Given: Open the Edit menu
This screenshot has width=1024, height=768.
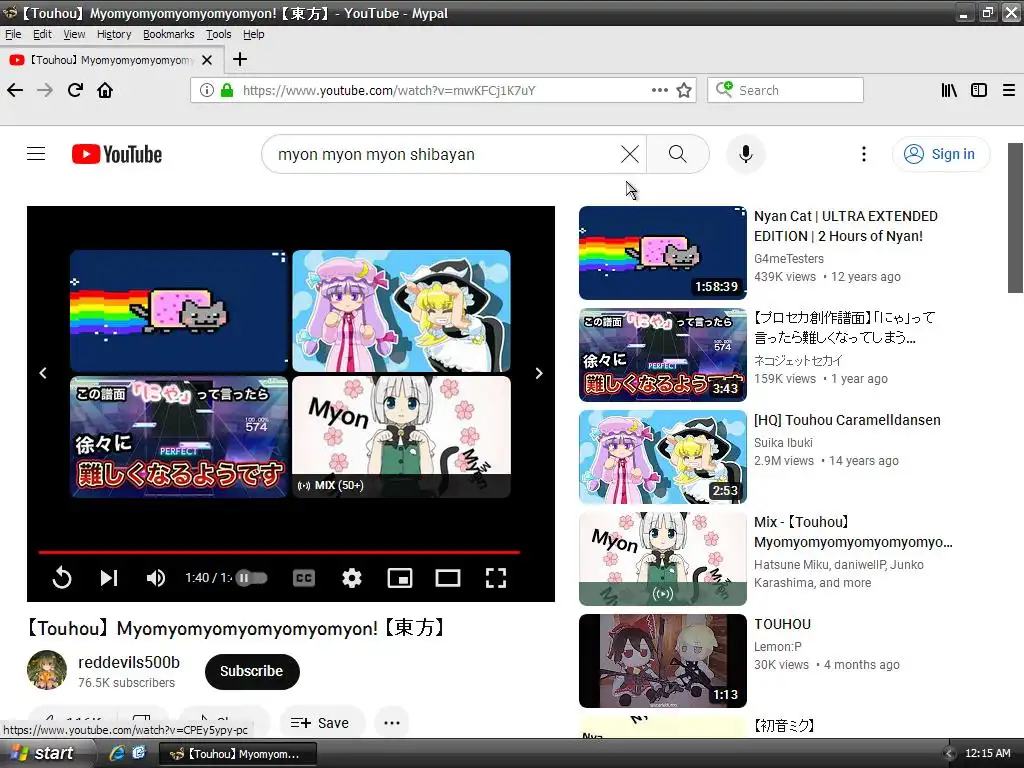Looking at the screenshot, I should pyautogui.click(x=42, y=34).
